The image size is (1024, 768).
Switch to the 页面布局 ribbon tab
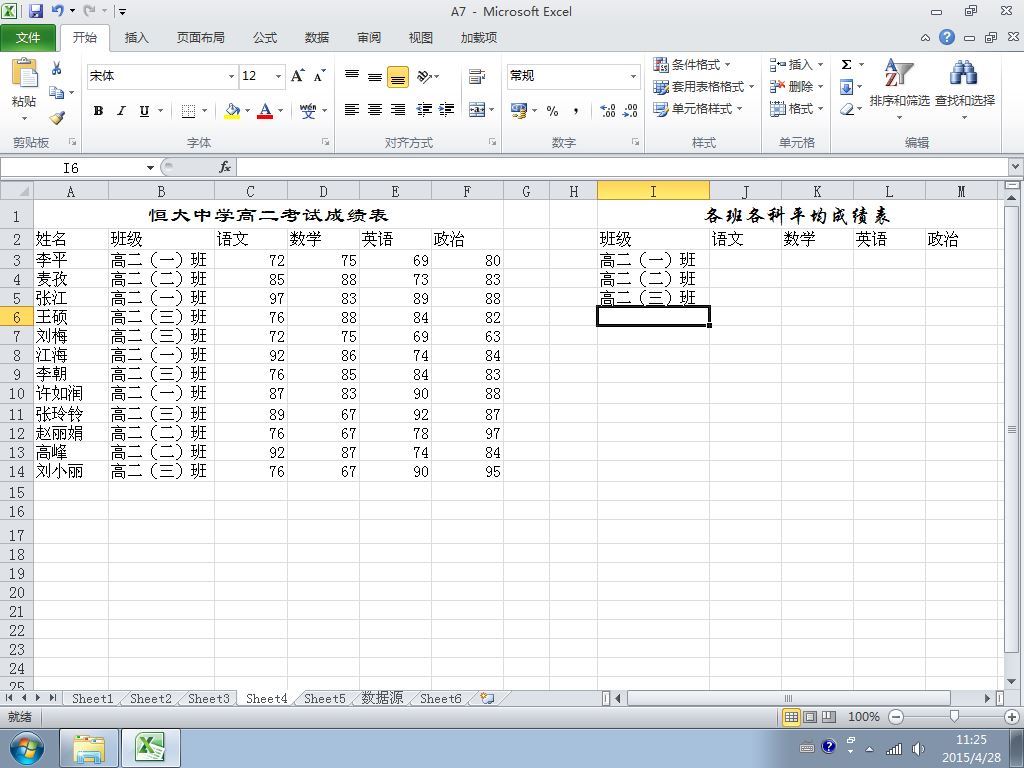(x=200, y=38)
